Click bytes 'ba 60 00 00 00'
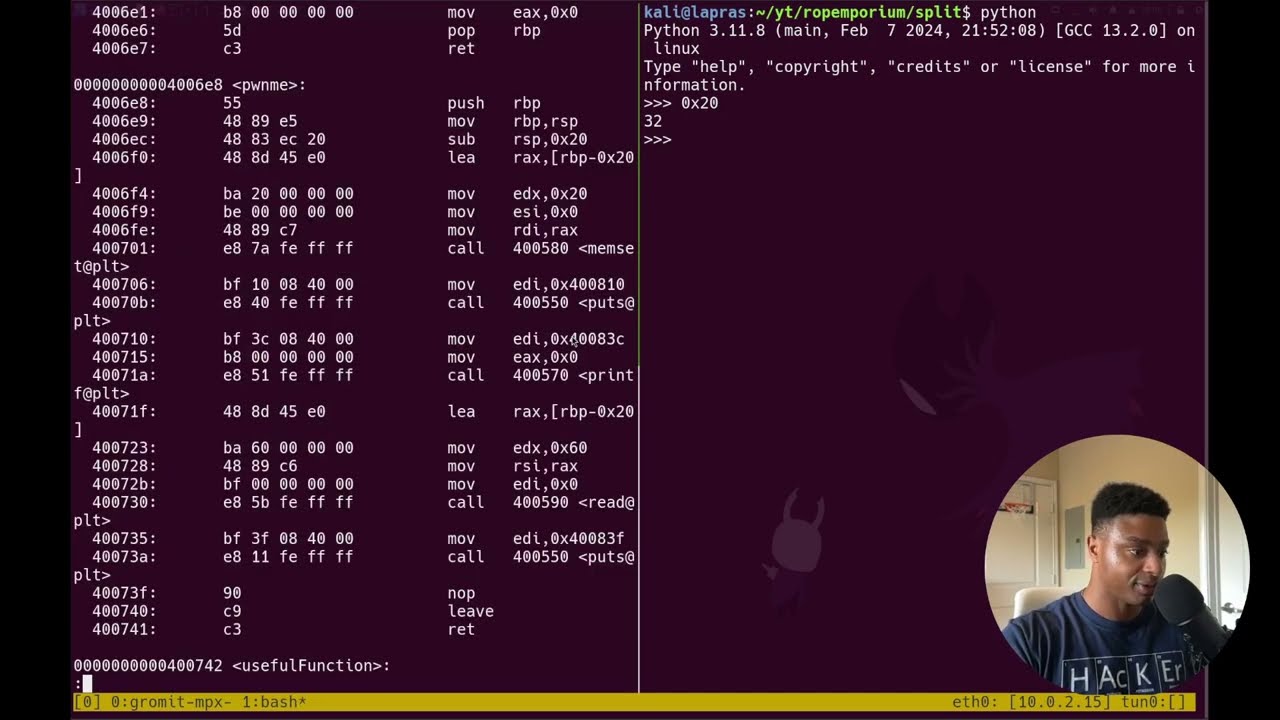This screenshot has height=720, width=1280. (x=288, y=448)
